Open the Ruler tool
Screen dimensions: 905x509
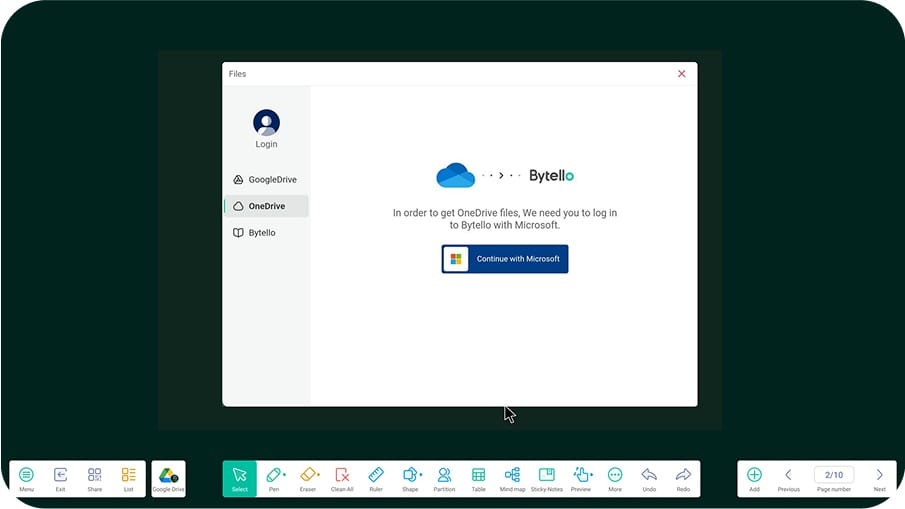tap(376, 478)
